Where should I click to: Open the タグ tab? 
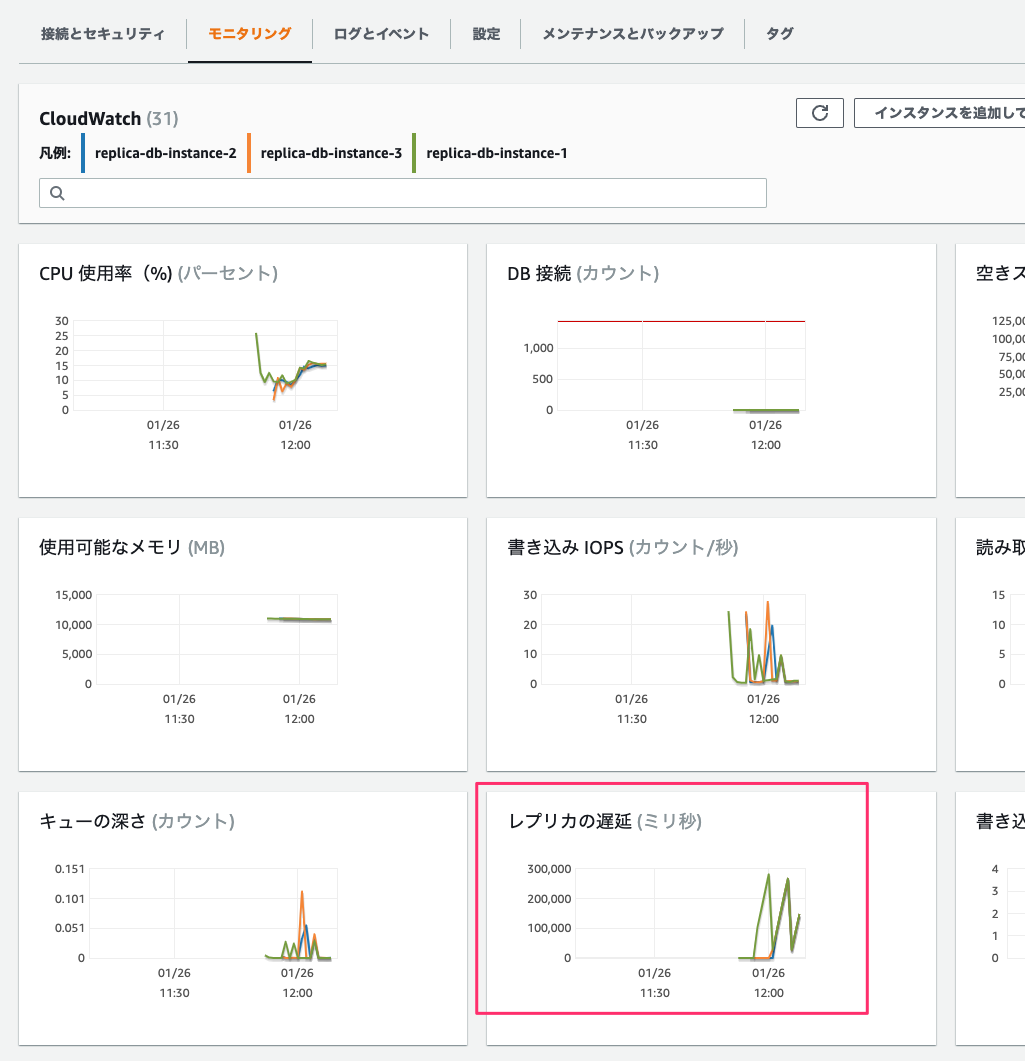779,34
